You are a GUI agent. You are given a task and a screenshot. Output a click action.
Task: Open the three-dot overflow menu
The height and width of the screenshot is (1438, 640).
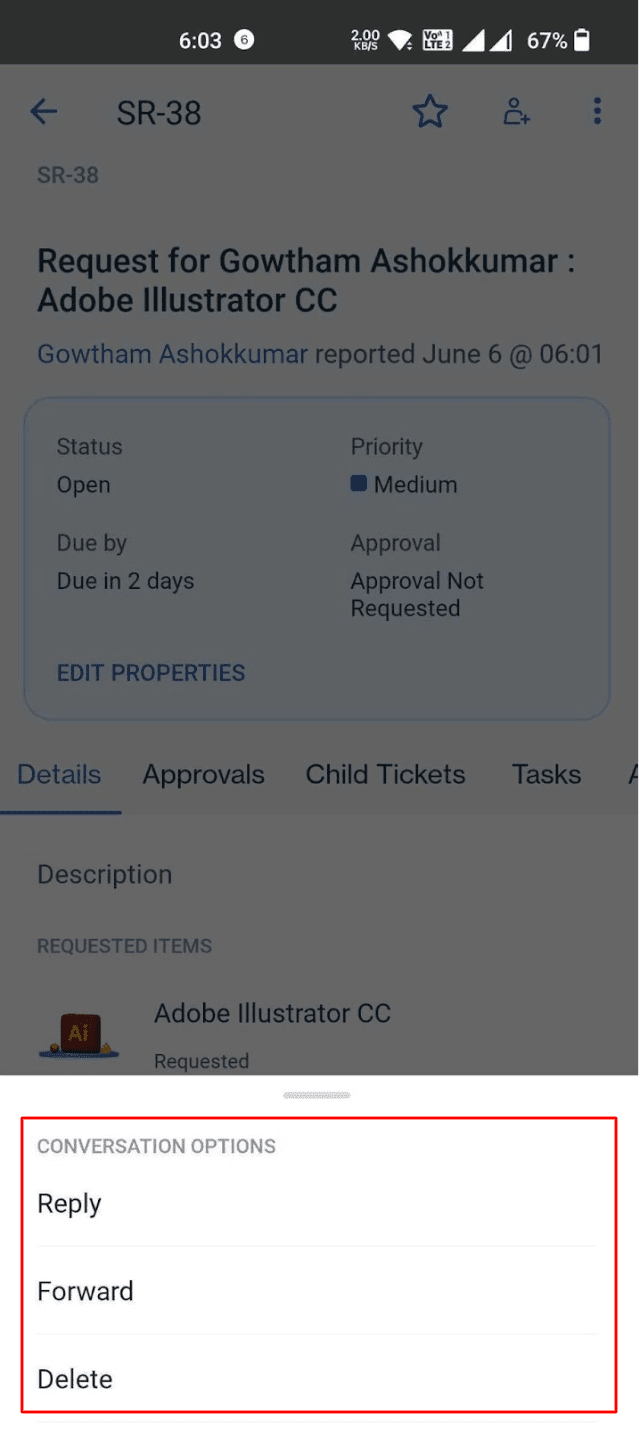pos(597,111)
